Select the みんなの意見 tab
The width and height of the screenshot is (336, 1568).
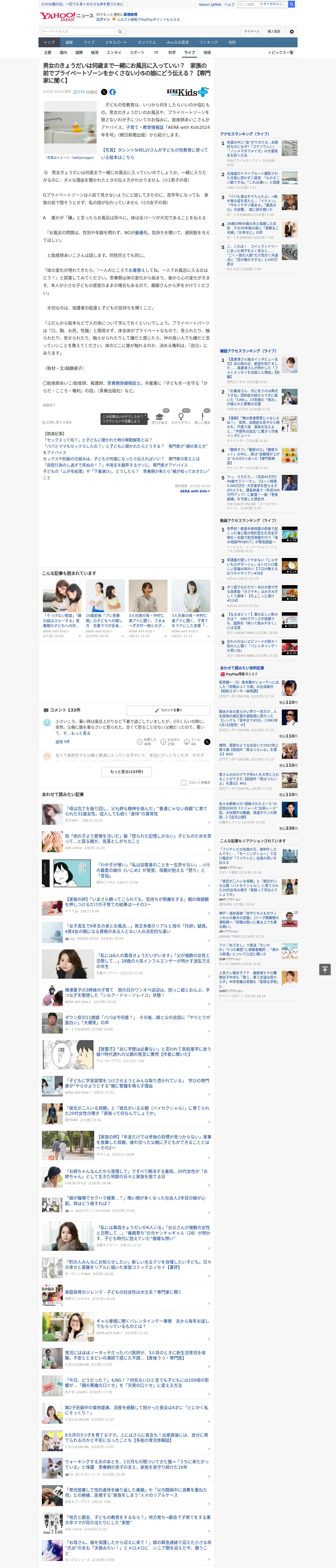click(178, 43)
